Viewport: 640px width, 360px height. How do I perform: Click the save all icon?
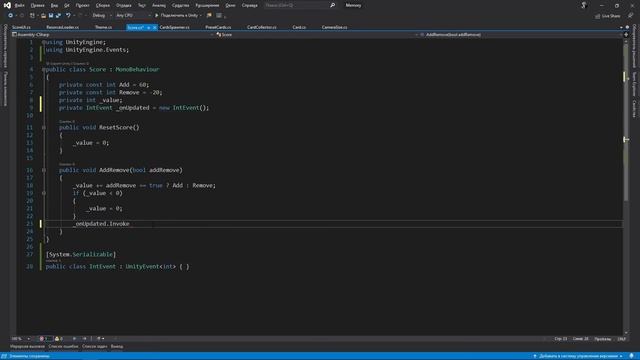58,16
